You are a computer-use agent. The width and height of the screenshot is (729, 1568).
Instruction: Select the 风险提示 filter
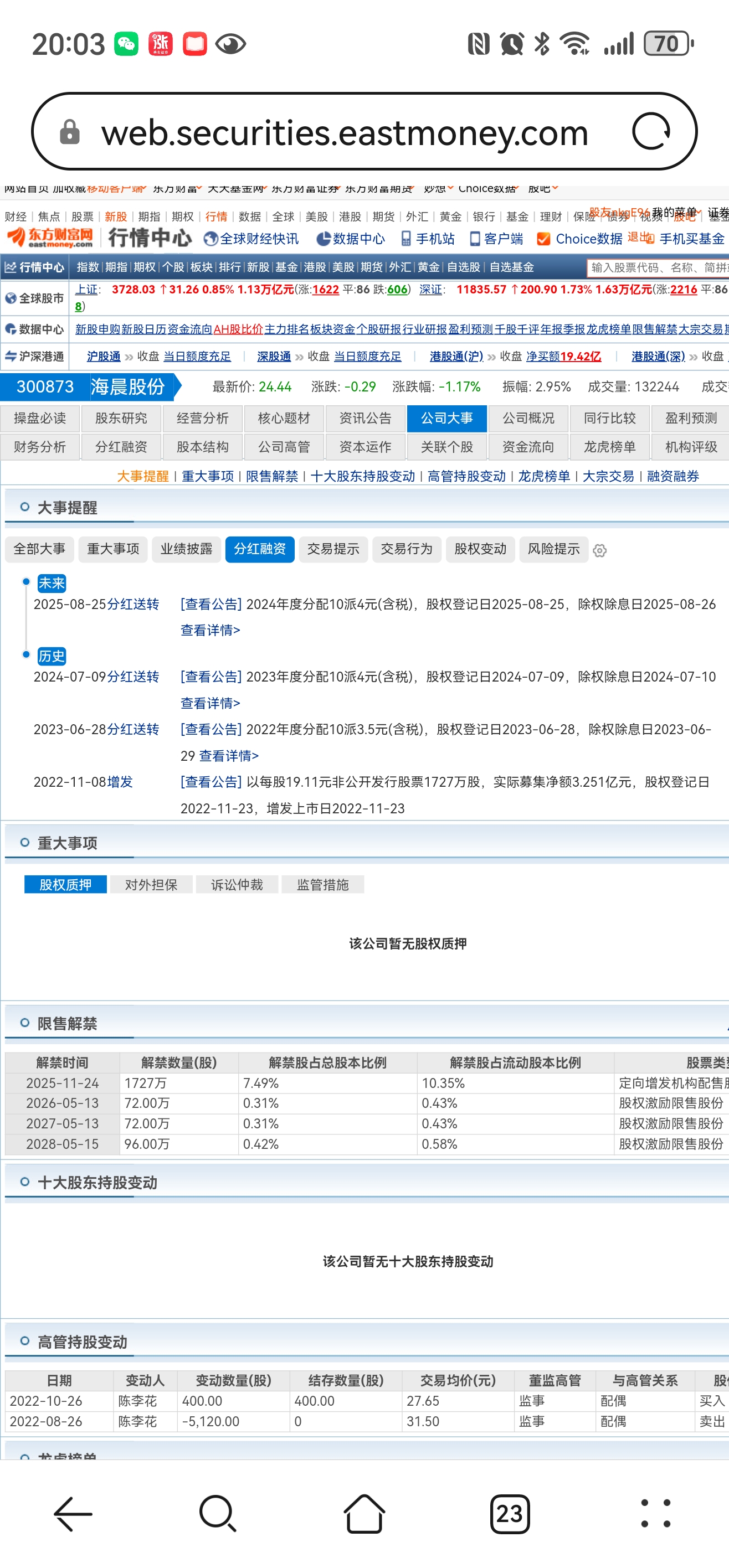tap(553, 549)
